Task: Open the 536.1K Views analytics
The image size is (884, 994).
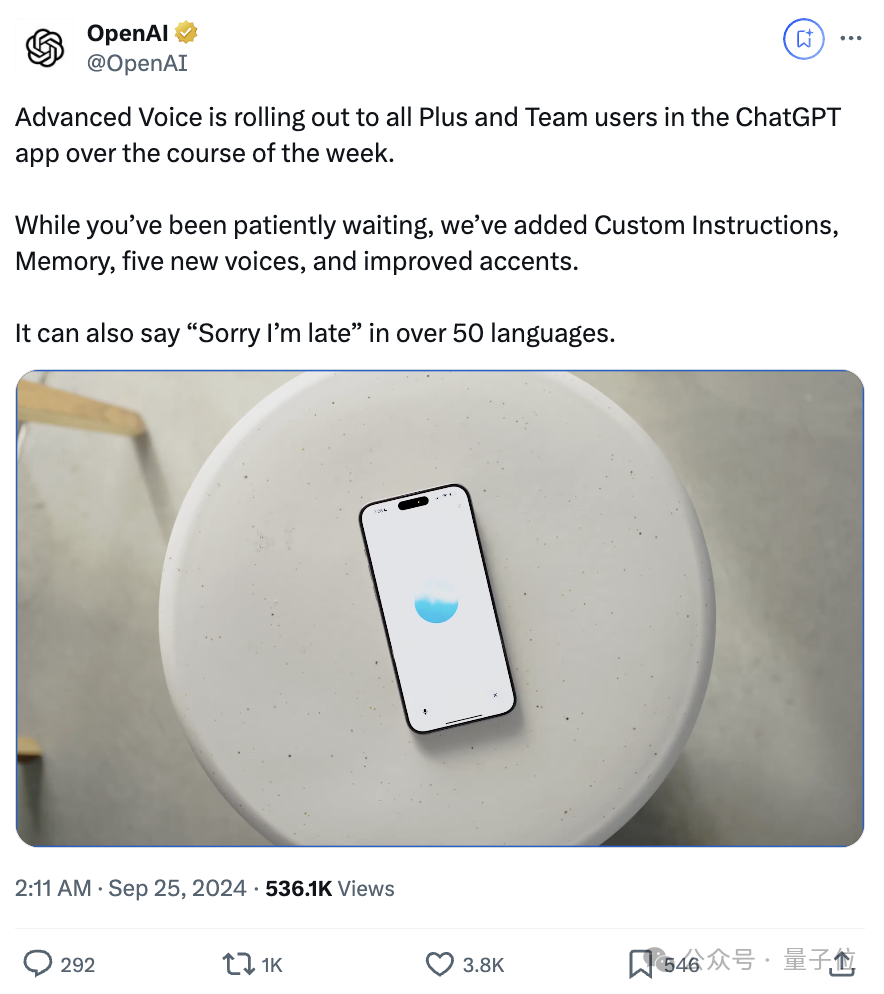Action: tap(330, 888)
